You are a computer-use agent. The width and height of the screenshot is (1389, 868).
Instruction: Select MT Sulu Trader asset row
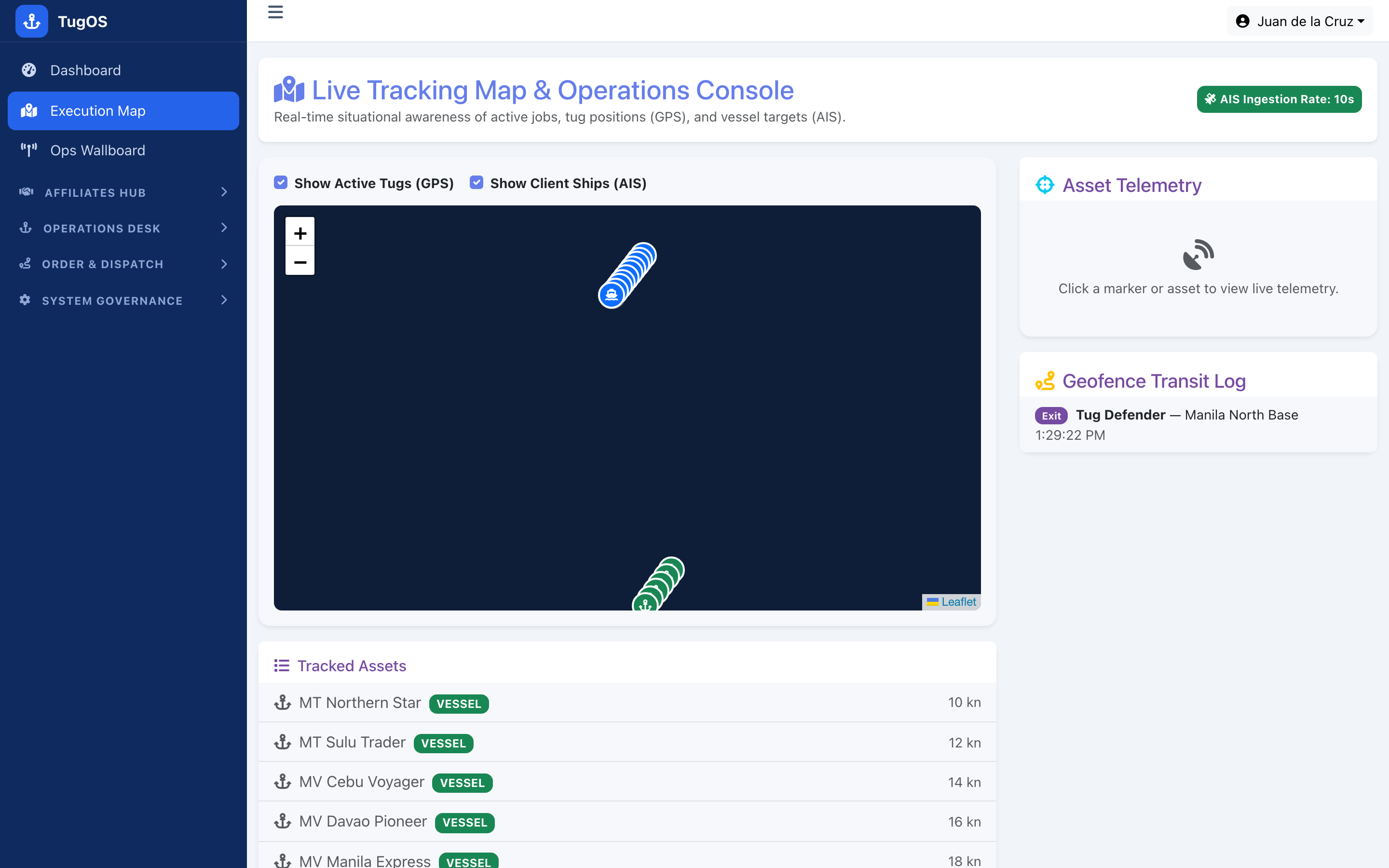click(627, 742)
